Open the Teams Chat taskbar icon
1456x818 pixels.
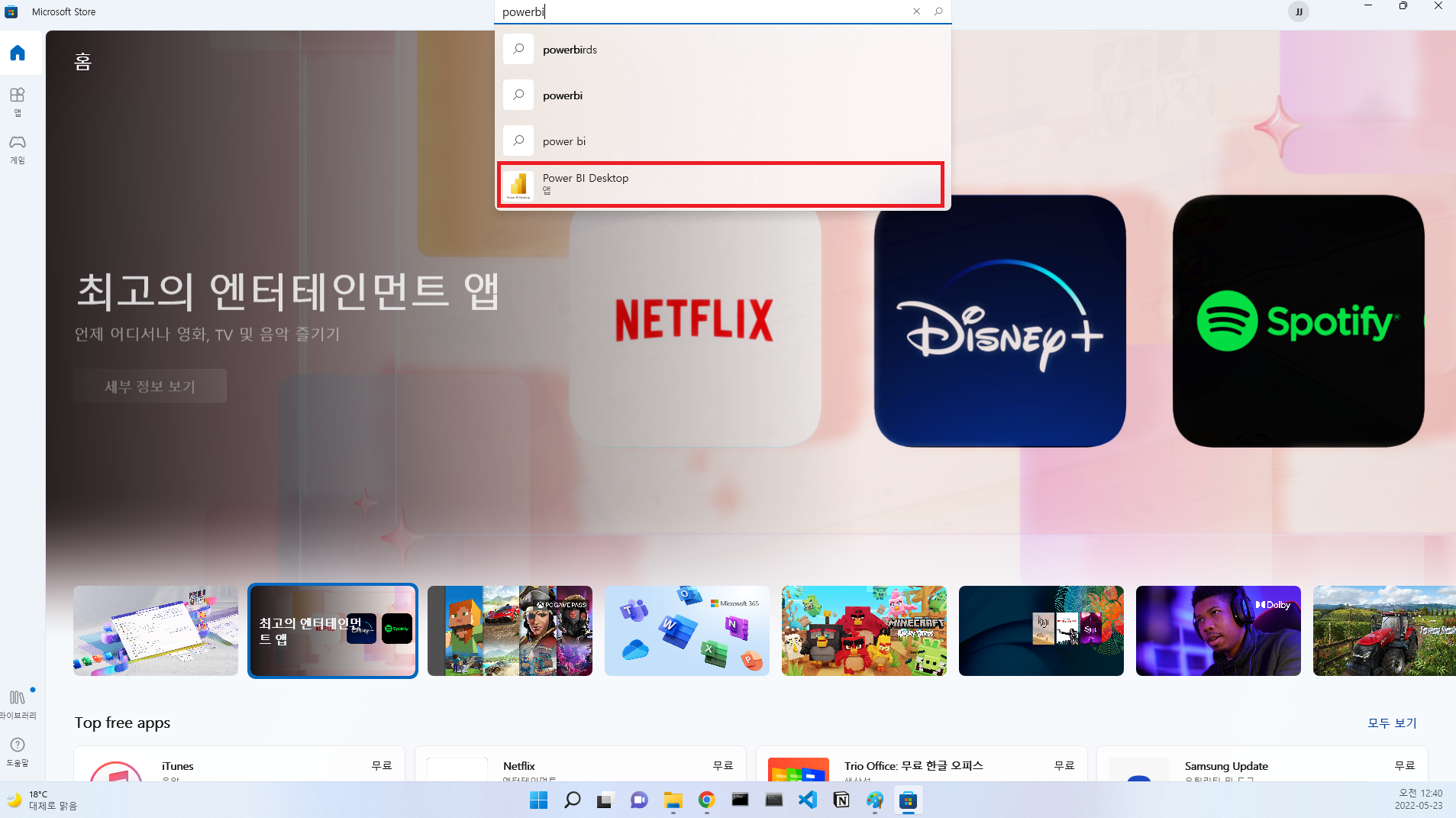tap(639, 800)
